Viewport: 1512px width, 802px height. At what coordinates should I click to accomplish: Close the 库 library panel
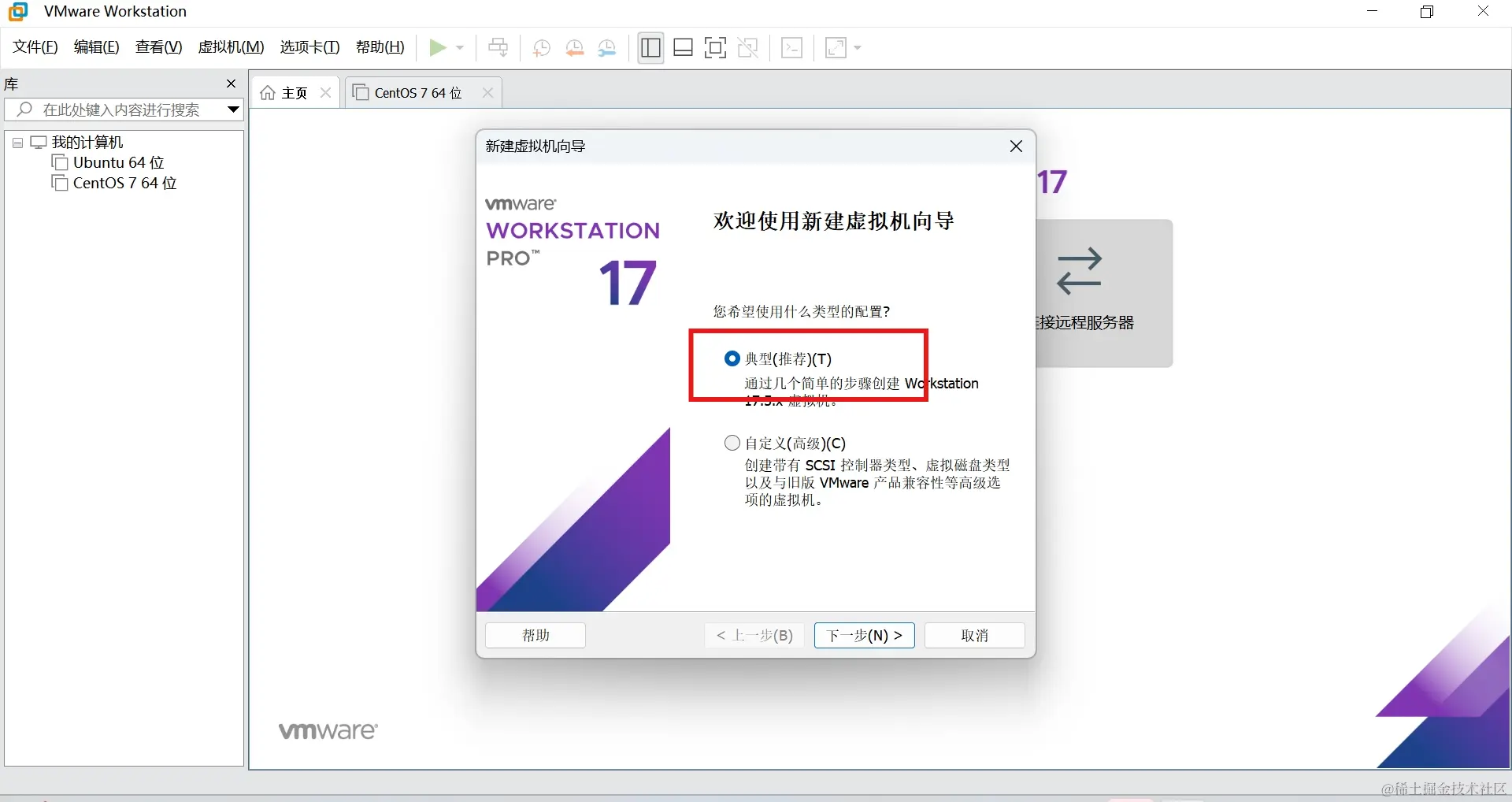(231, 84)
